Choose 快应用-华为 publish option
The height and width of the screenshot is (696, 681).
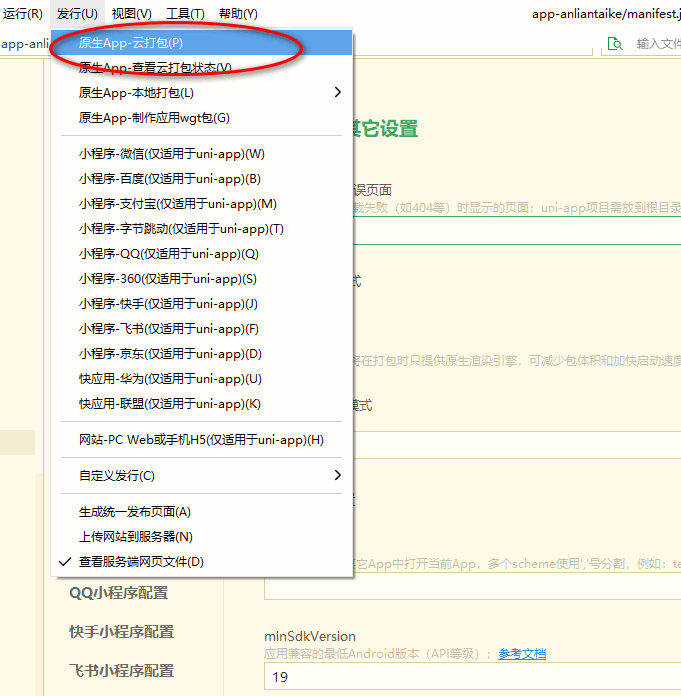(170, 379)
